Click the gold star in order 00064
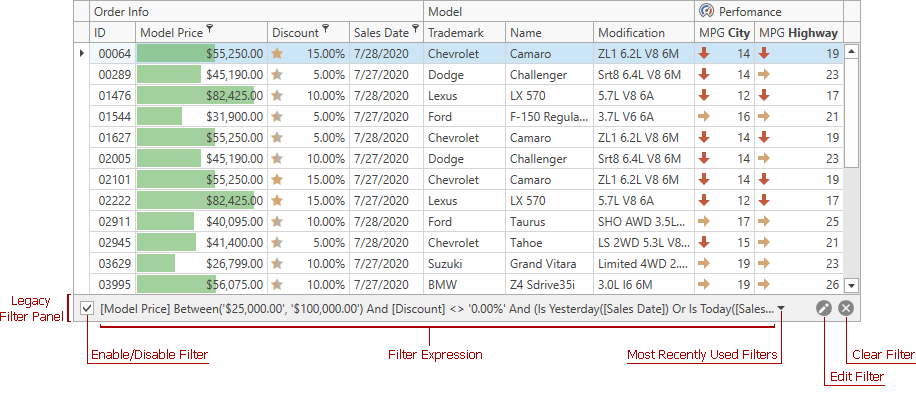The height and width of the screenshot is (399, 916). coord(277,54)
